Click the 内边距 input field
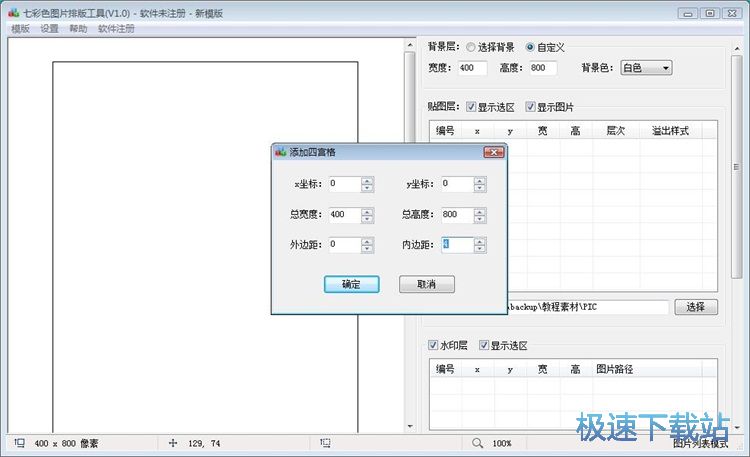 [x=458, y=245]
